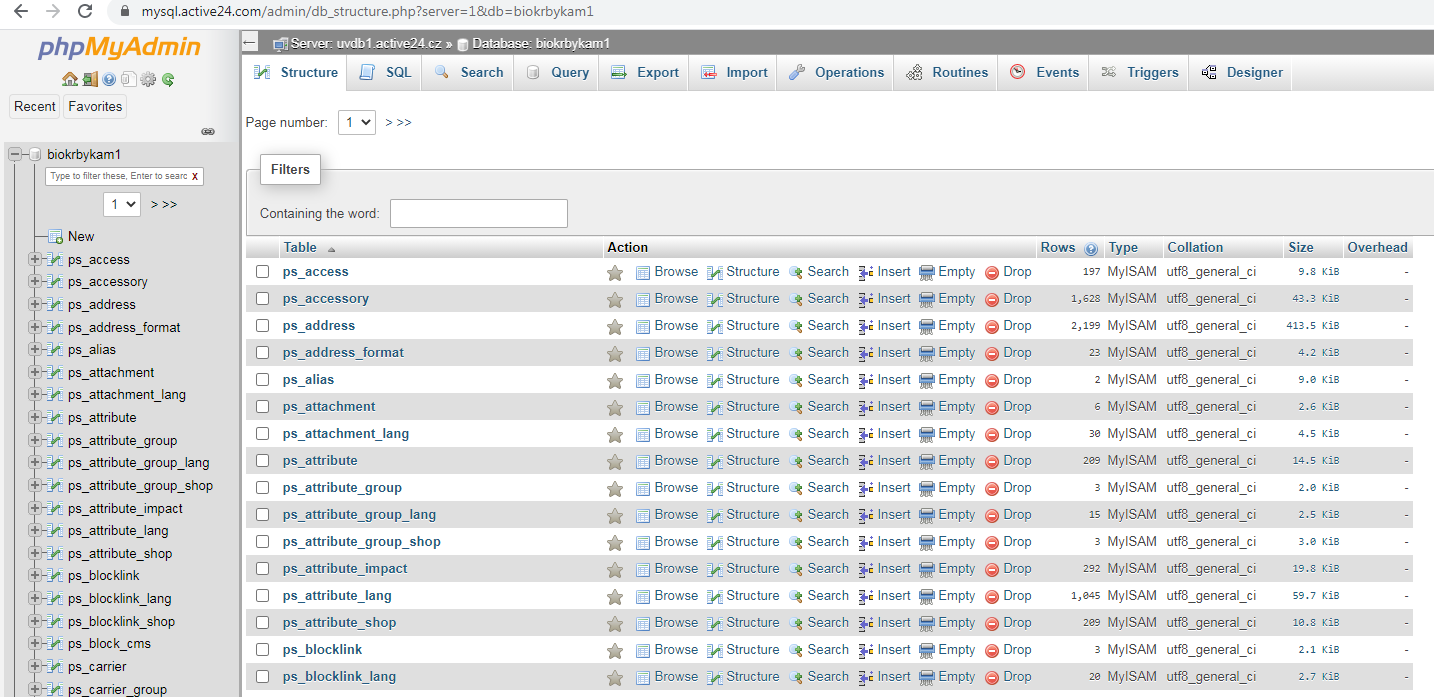Open navigation panel settings gear icon

148,79
